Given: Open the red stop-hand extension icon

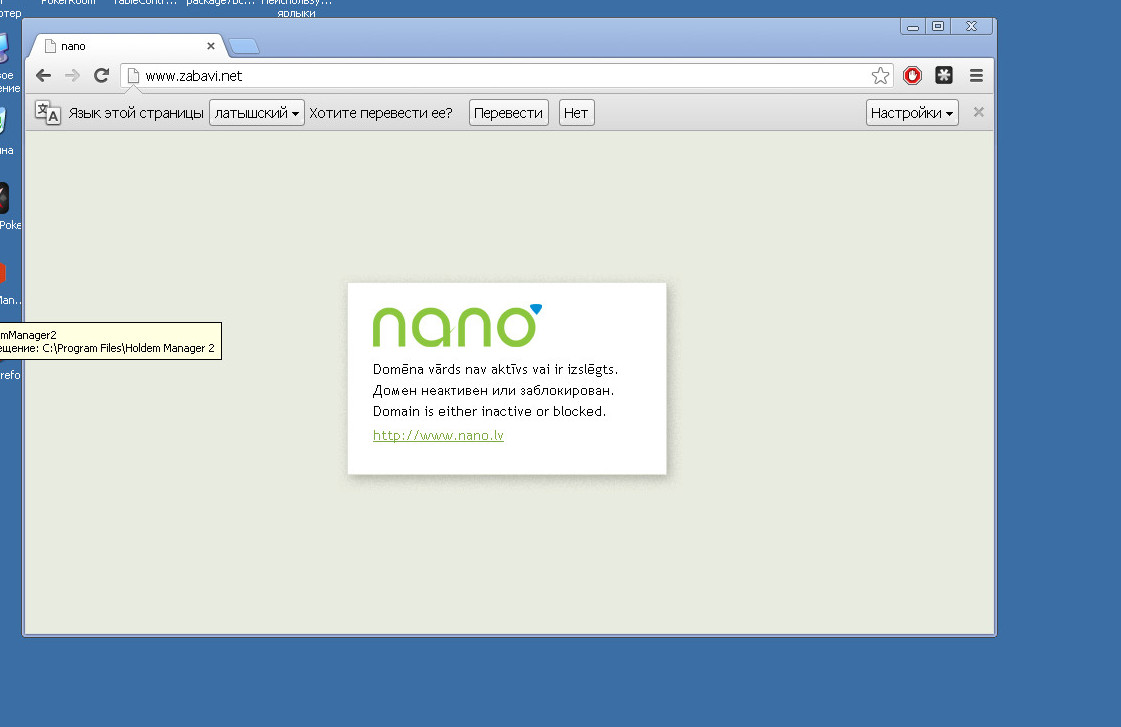Looking at the screenshot, I should [912, 76].
